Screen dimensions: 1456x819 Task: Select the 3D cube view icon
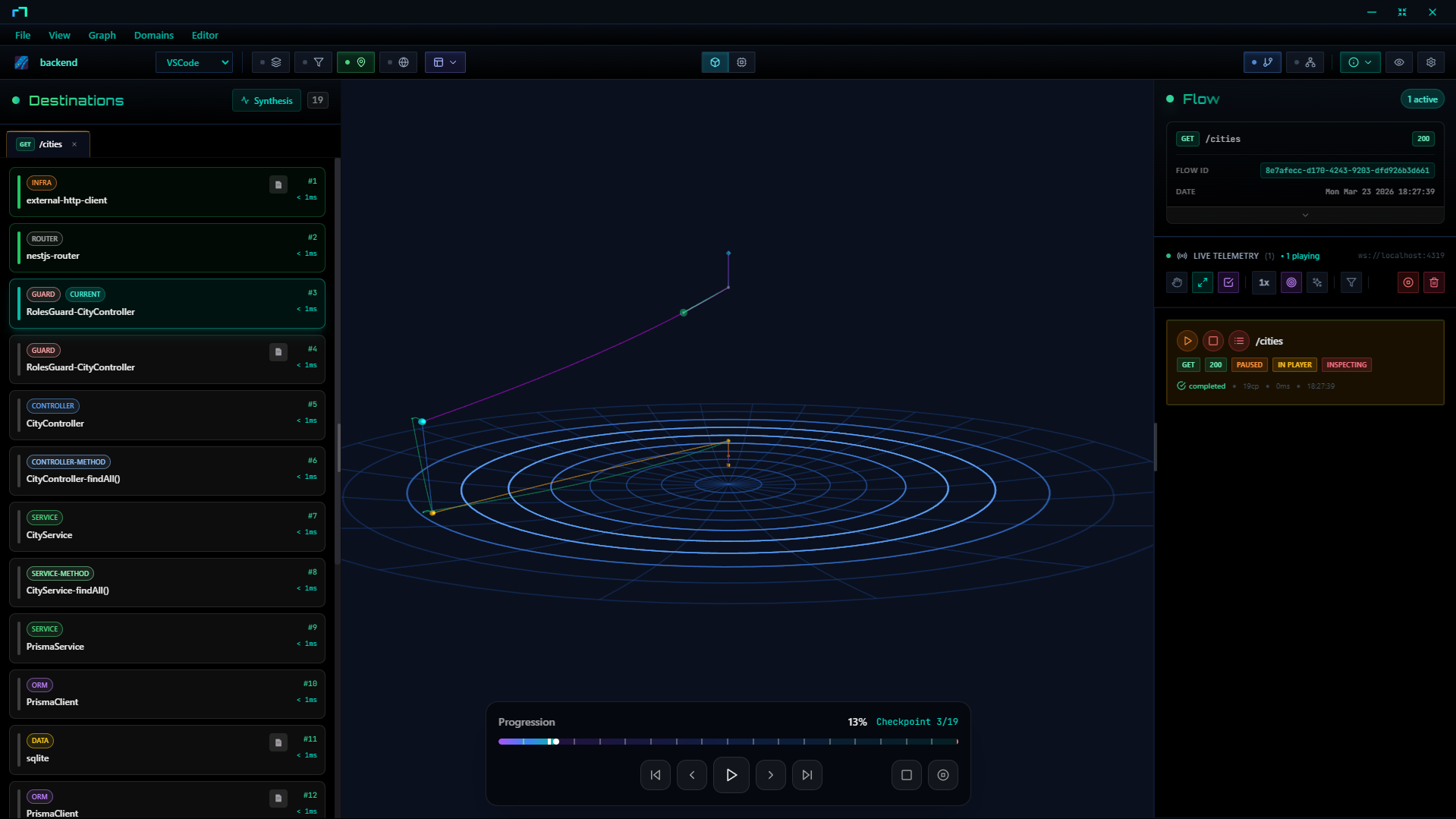(x=715, y=62)
